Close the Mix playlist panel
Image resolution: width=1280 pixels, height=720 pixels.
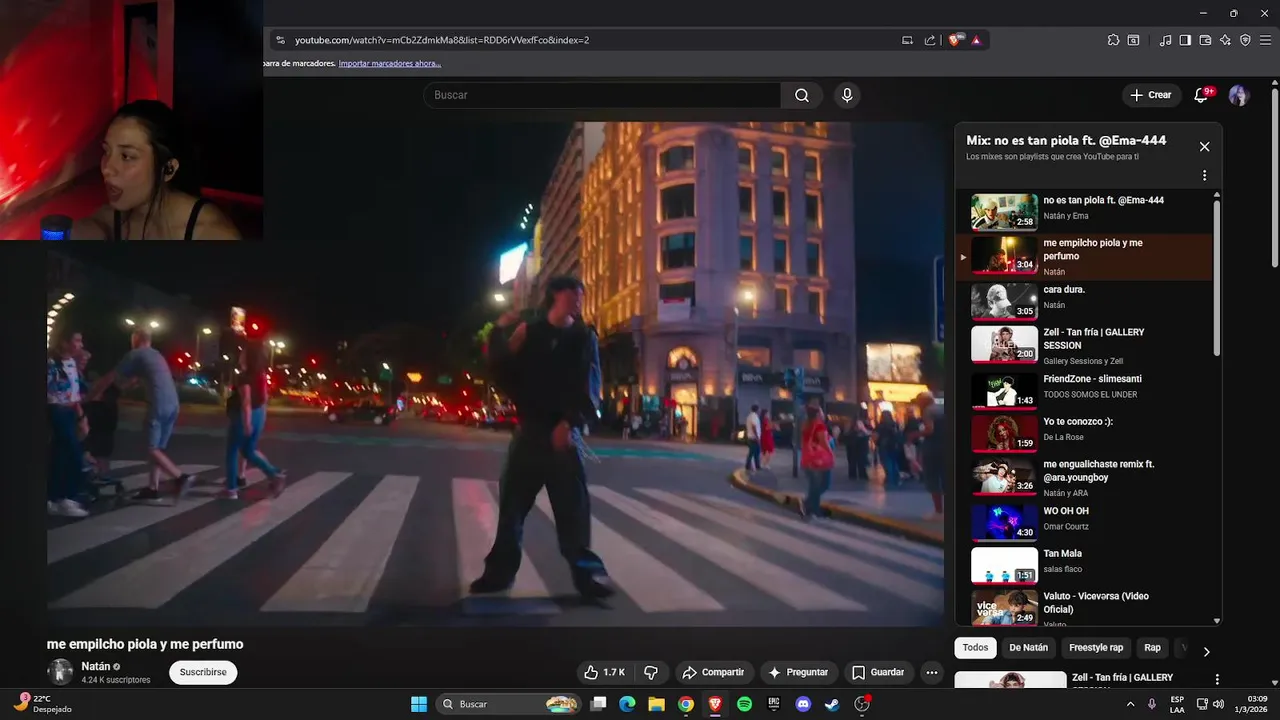[x=1204, y=146]
